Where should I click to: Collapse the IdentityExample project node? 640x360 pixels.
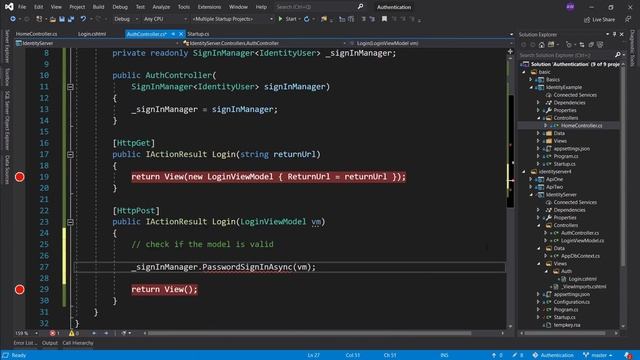coord(531,87)
